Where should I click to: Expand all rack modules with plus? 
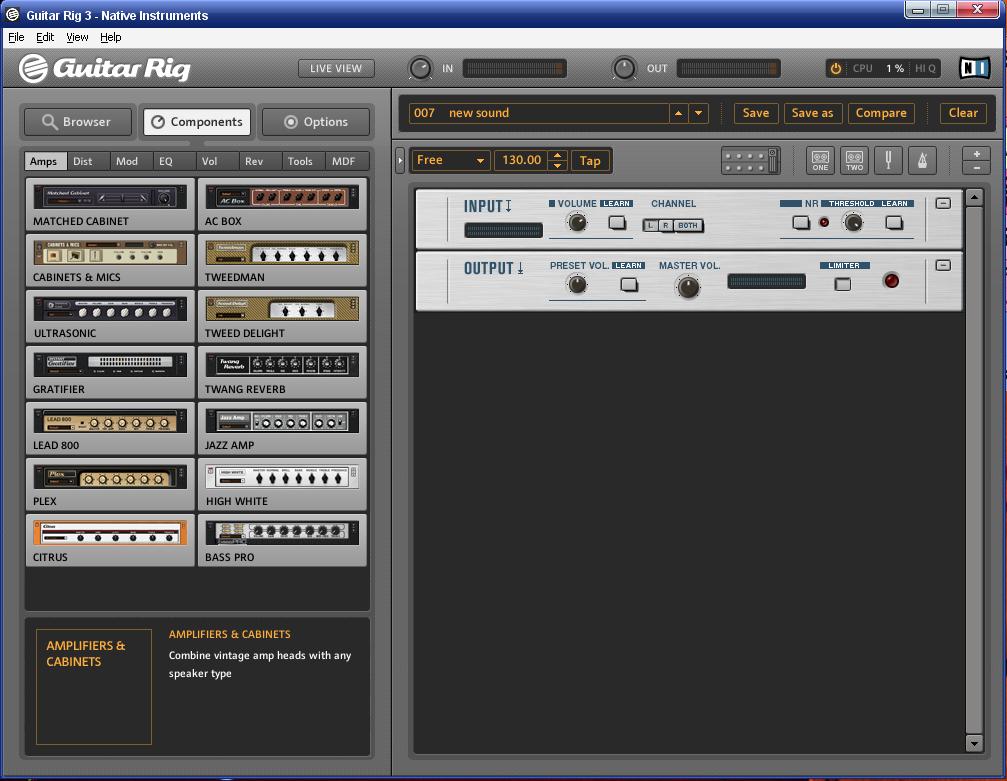pos(976,154)
